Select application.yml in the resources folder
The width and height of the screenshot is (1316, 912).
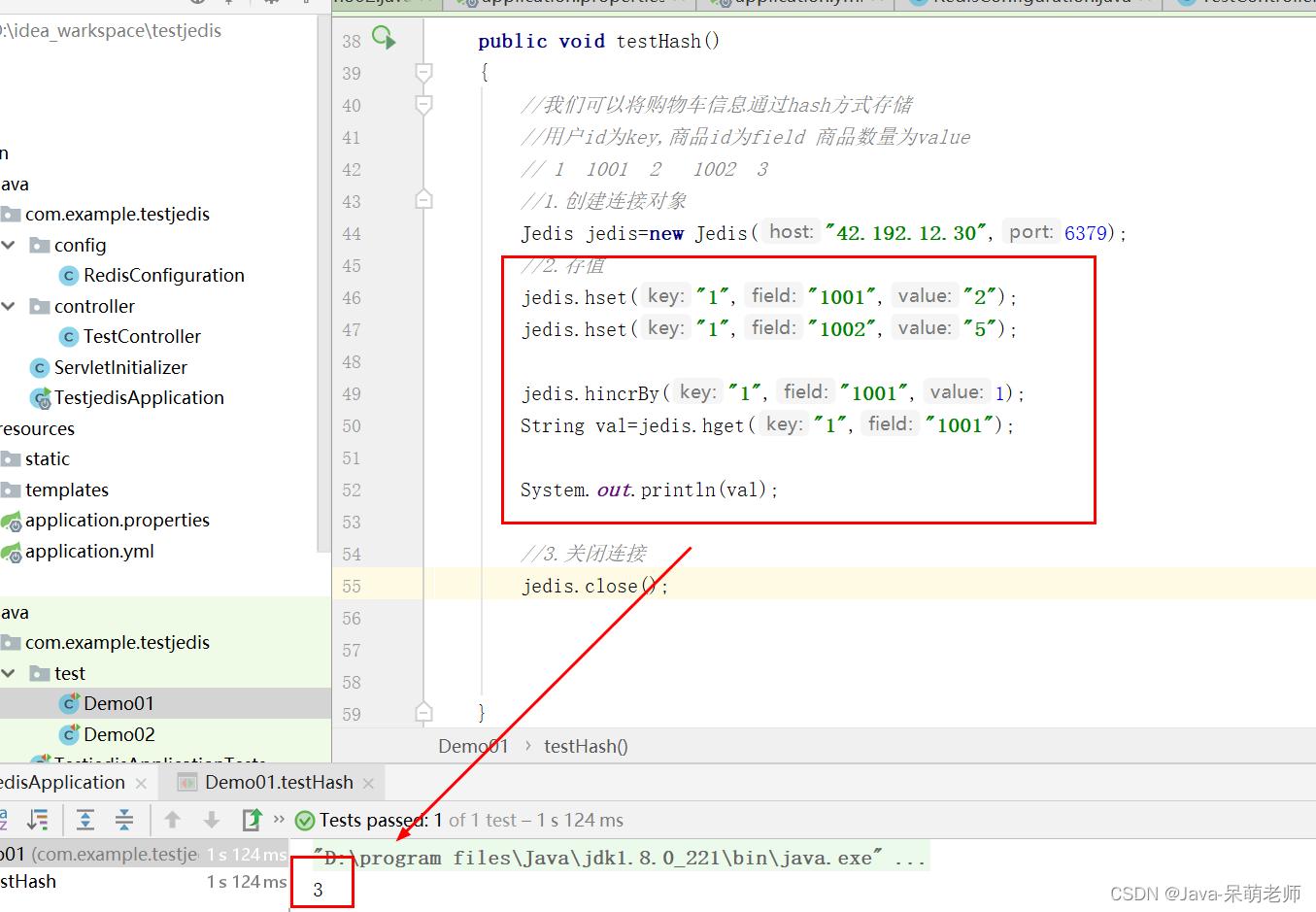pyautogui.click(x=89, y=552)
